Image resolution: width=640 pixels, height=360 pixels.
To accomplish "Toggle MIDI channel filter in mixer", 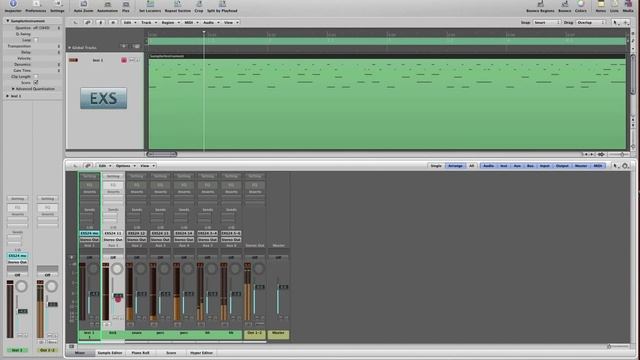I will coord(598,166).
